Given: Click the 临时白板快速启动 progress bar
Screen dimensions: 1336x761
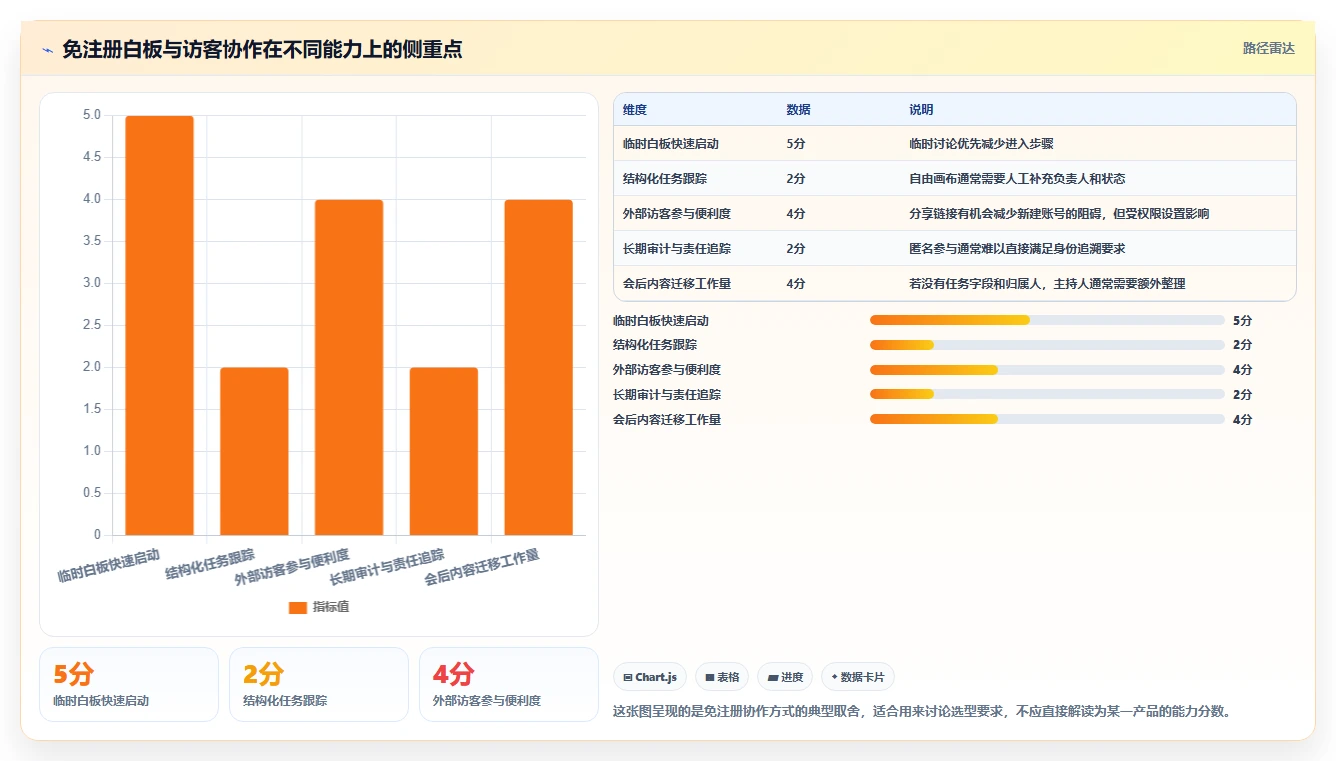Looking at the screenshot, I should pos(1047,320).
